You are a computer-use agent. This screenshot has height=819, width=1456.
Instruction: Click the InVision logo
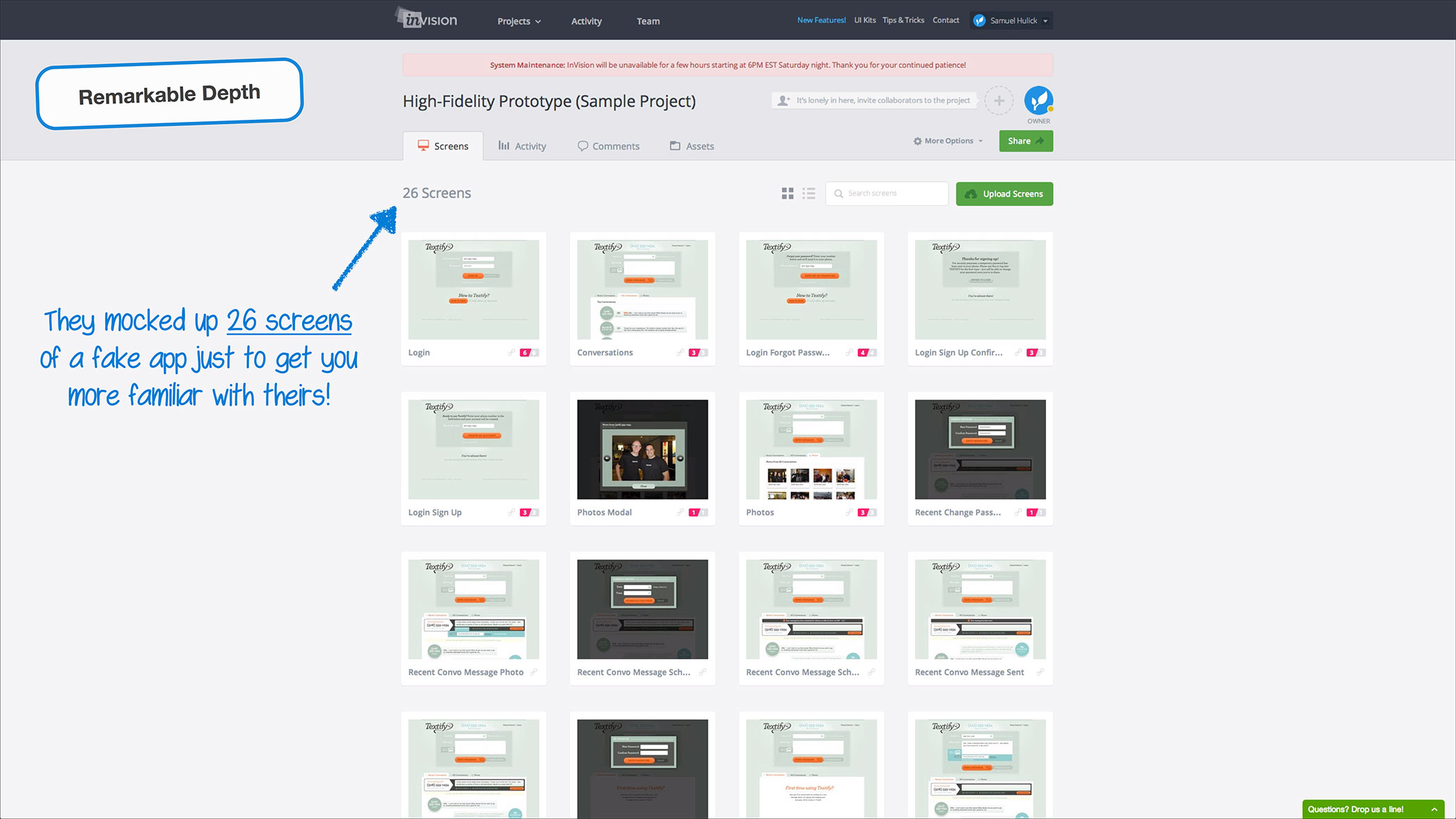click(427, 19)
